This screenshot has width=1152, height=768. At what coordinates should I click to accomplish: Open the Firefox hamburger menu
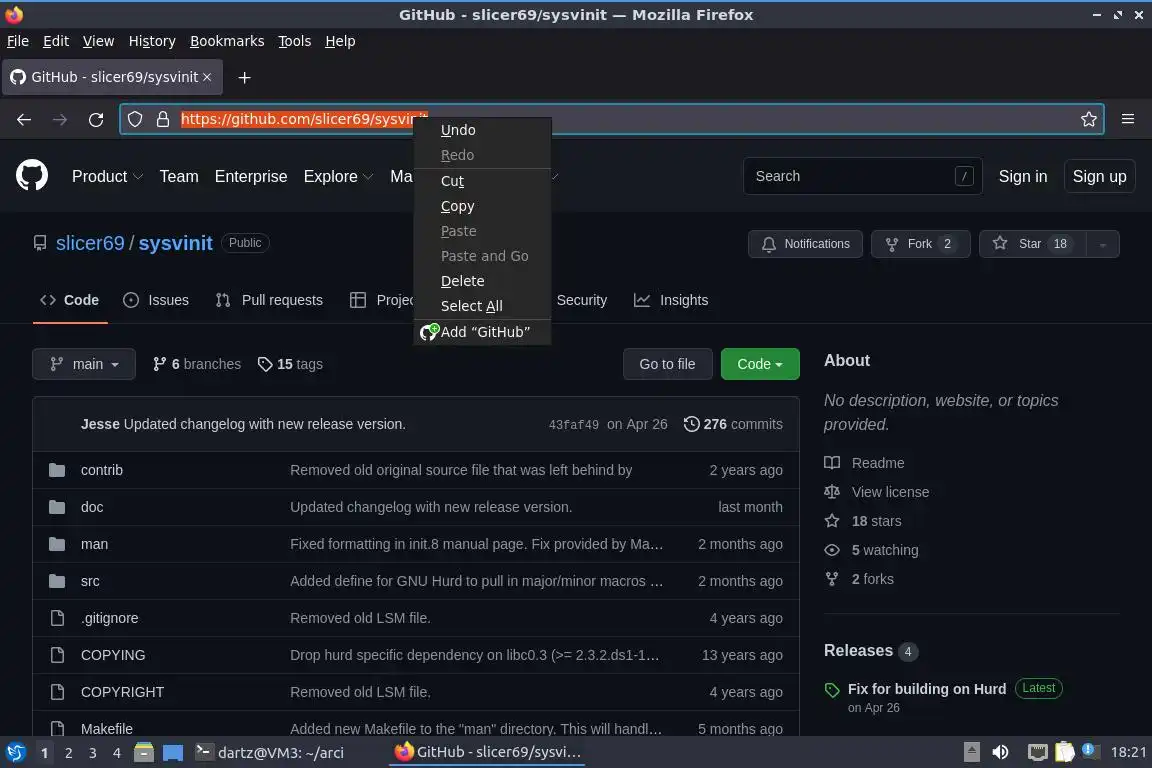coord(1128,119)
